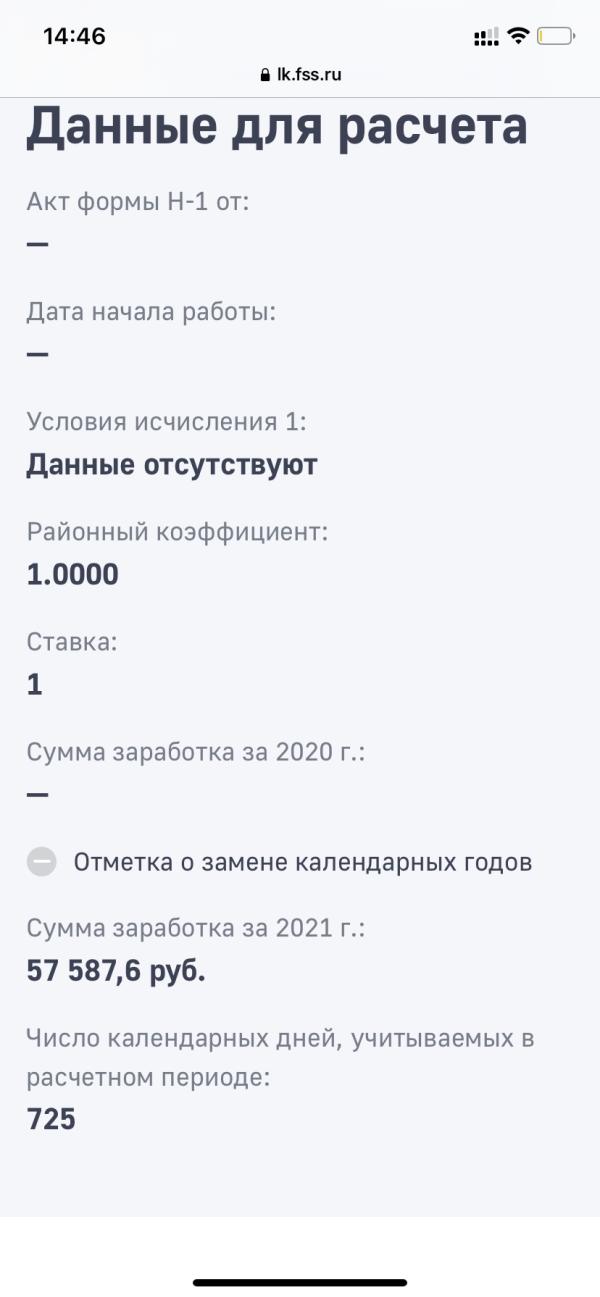Select the 57 587,6 руб. amount
This screenshot has width=600, height=1297.
point(116,970)
